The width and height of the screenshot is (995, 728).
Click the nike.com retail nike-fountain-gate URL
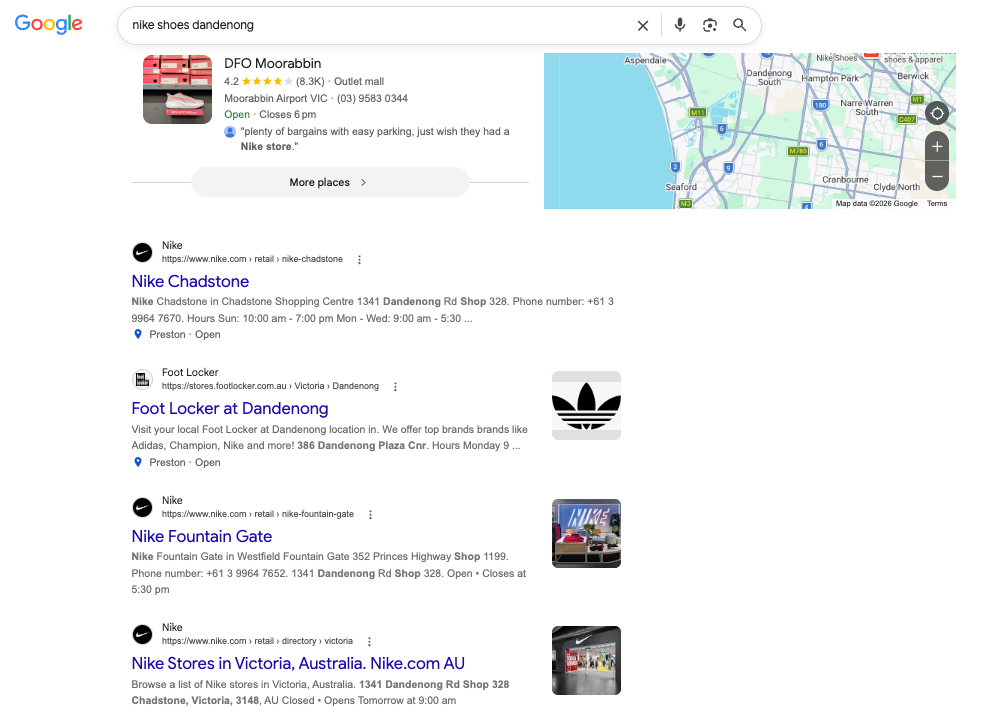coord(258,514)
